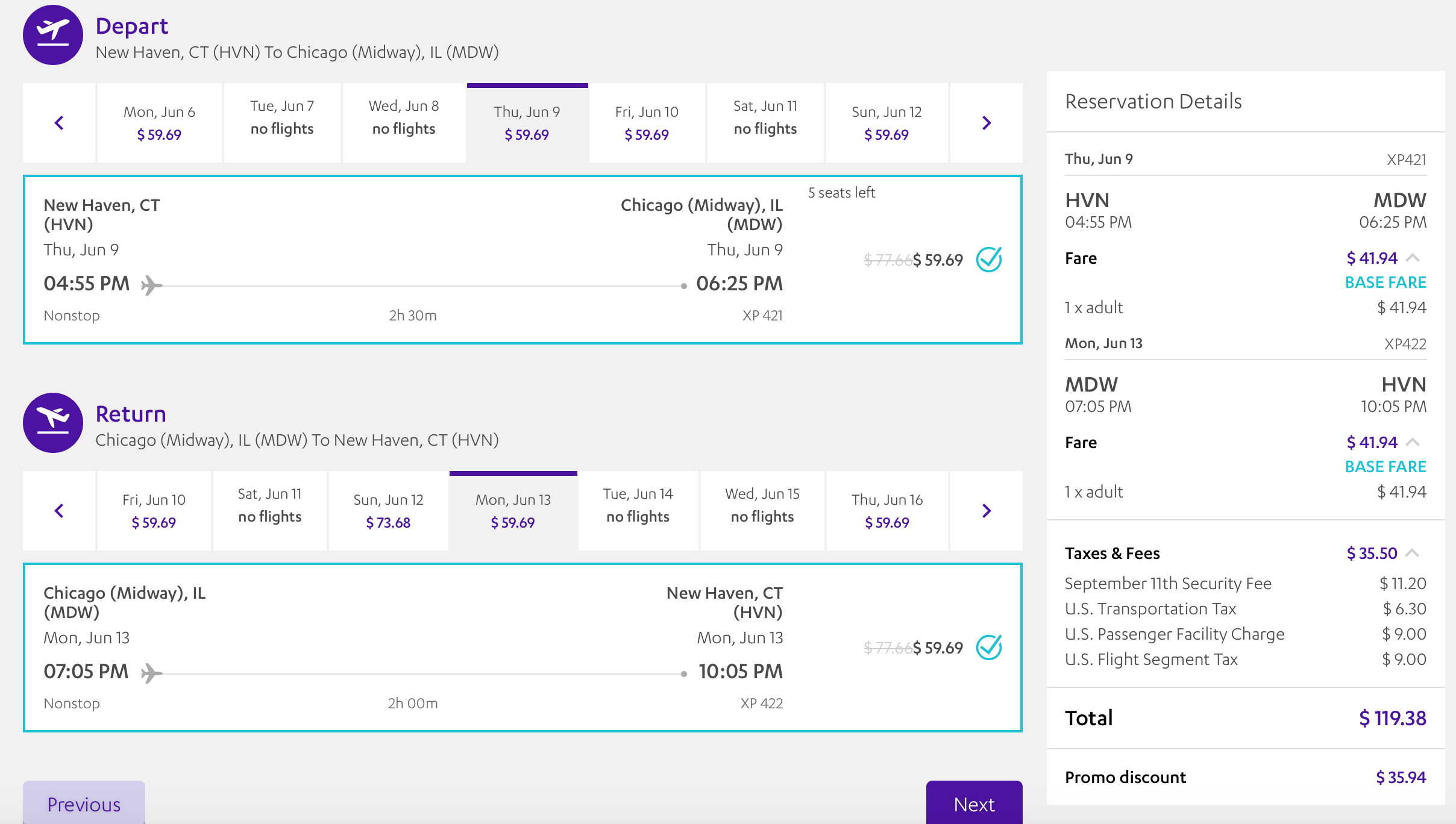Toggle the selected checkmark on flight XP 421
This screenshot has width=1456, height=824.
coord(989,260)
